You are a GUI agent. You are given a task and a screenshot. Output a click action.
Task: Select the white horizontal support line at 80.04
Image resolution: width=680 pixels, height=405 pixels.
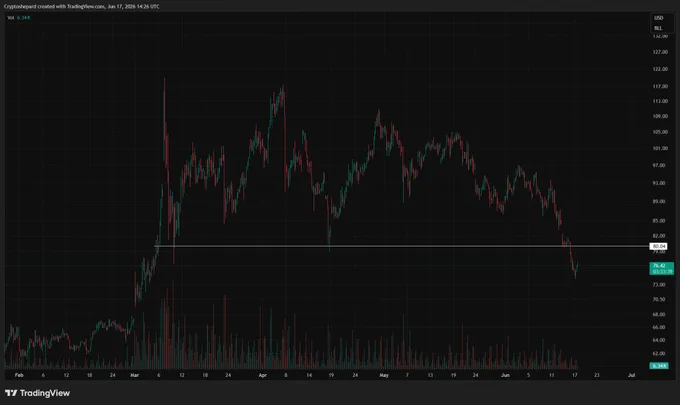coord(402,246)
